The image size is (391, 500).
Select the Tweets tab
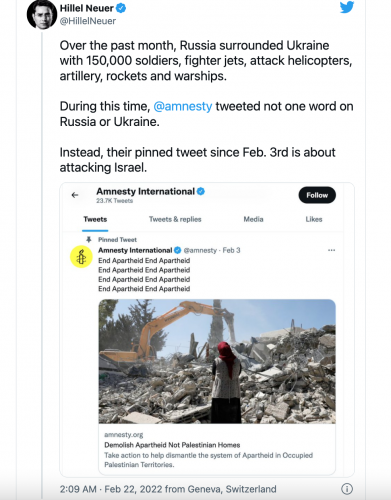[95, 219]
